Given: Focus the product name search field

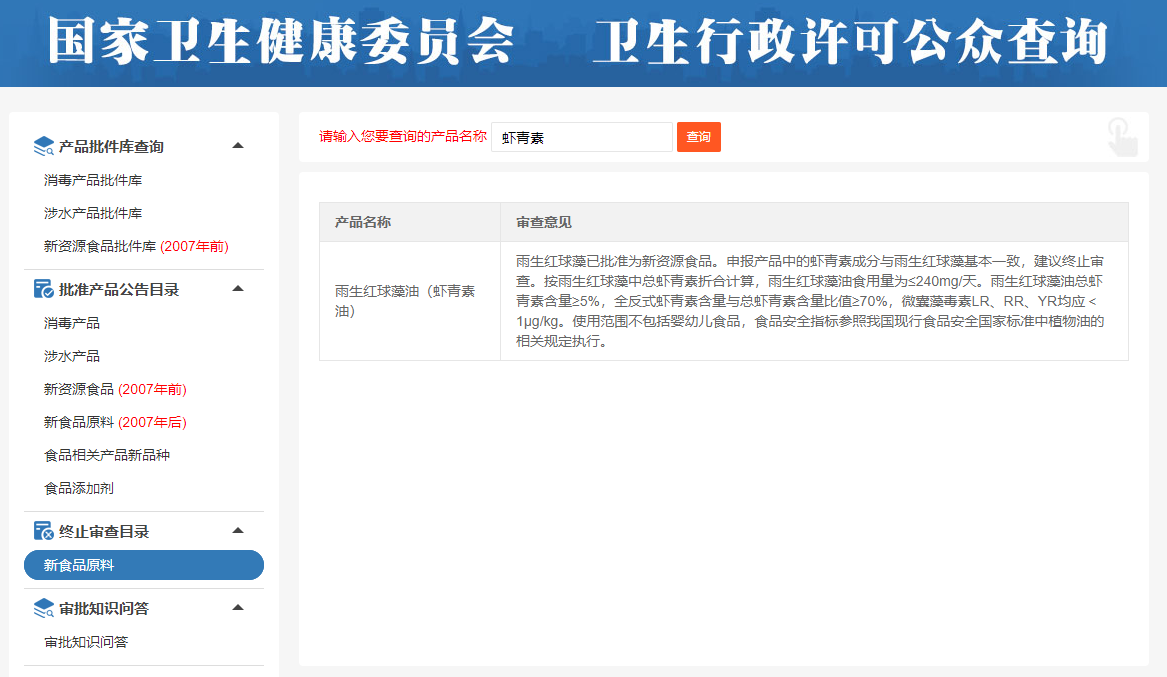Looking at the screenshot, I should (582, 137).
